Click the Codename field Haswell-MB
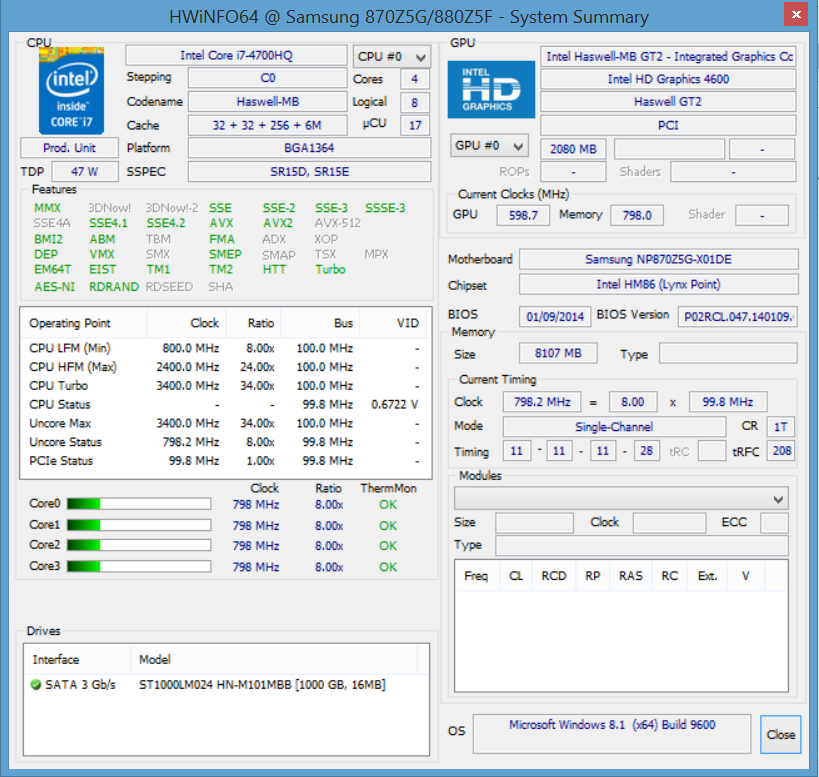The width and height of the screenshot is (819, 777). point(267,101)
